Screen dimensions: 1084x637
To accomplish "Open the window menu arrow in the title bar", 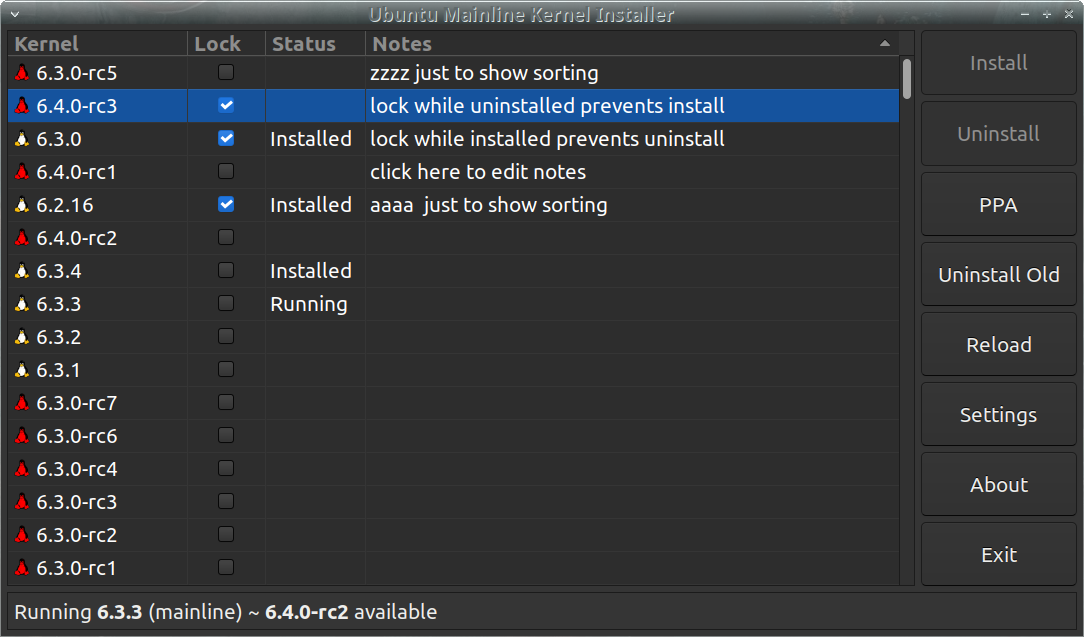I will coord(15,14).
